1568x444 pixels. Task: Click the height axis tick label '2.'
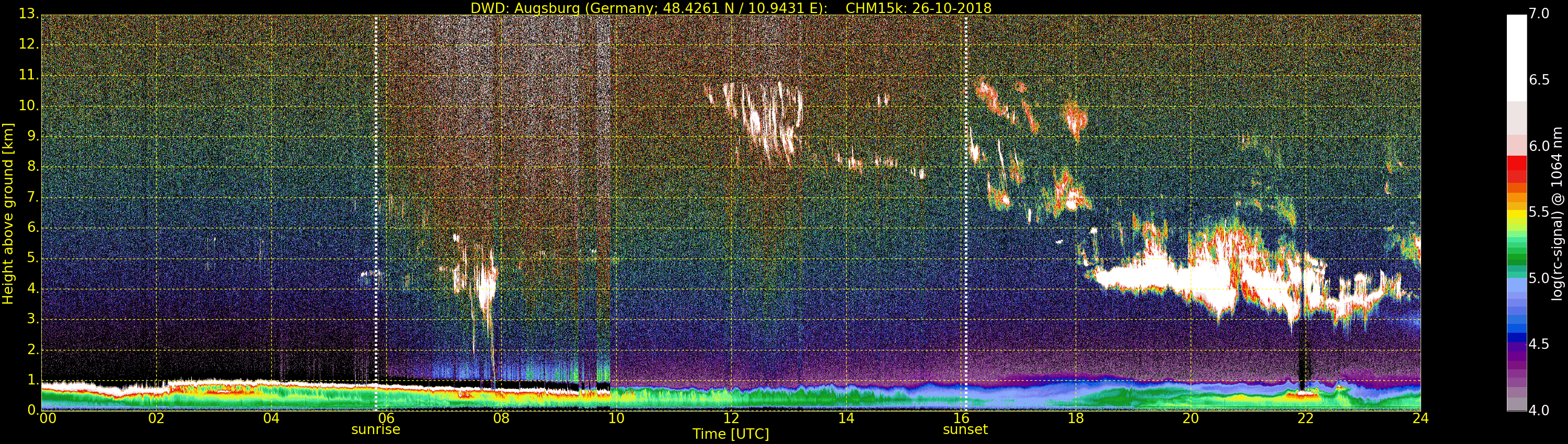(33, 349)
